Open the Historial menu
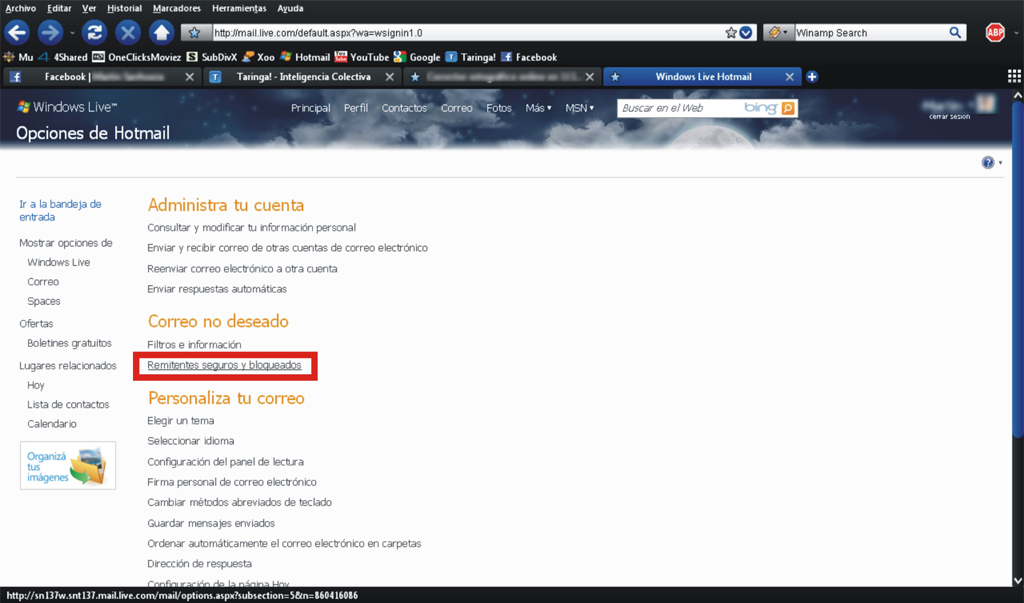The width and height of the screenshot is (1024, 603). pos(124,8)
